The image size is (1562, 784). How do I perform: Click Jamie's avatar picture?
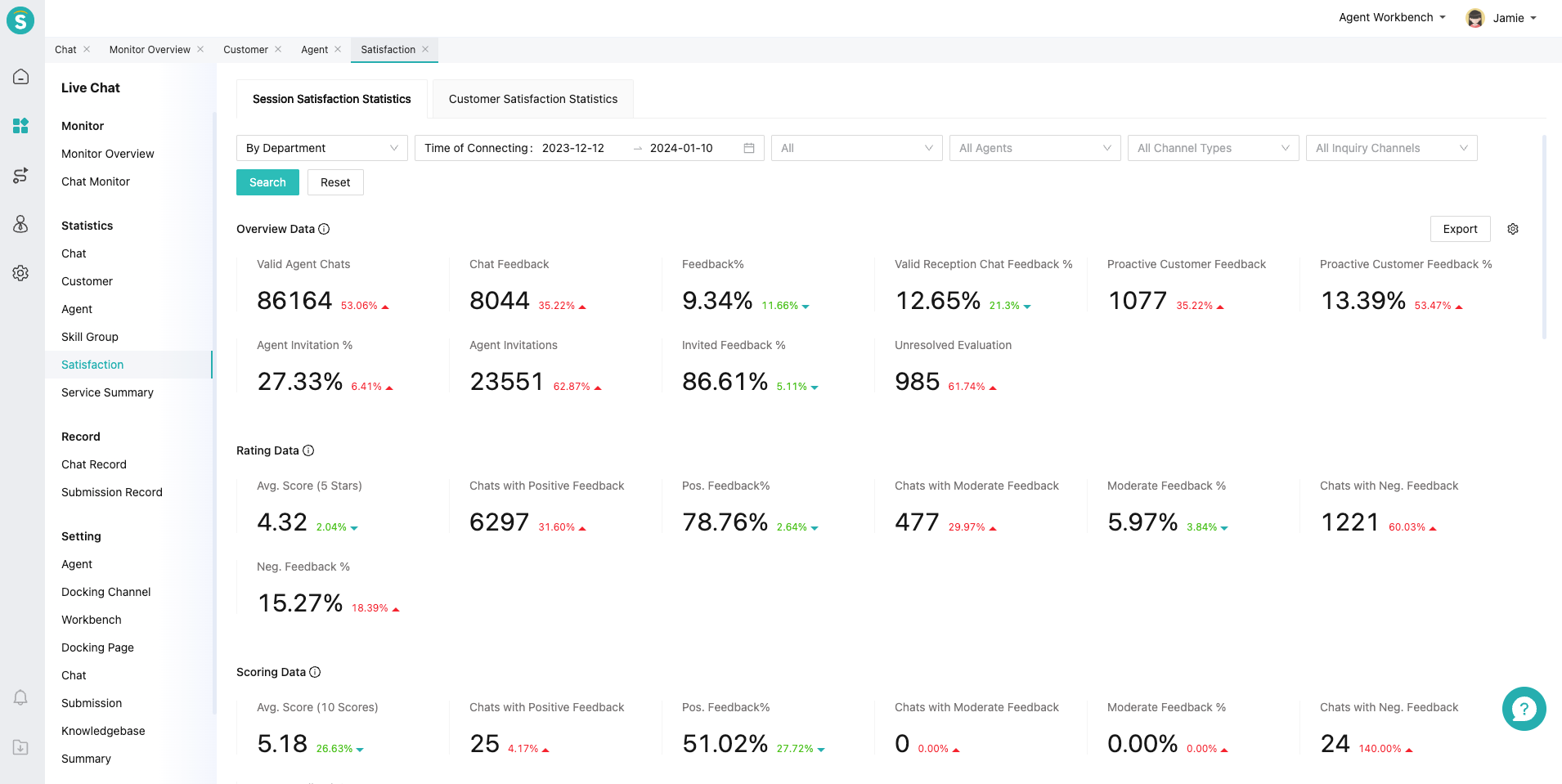coord(1475,18)
